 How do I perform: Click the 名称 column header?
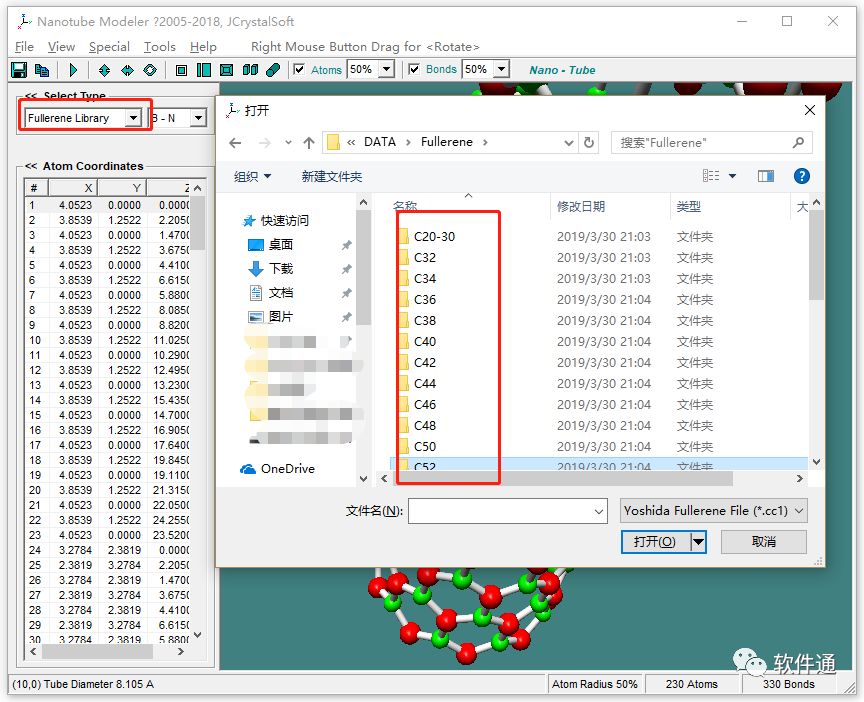pyautogui.click(x=404, y=207)
